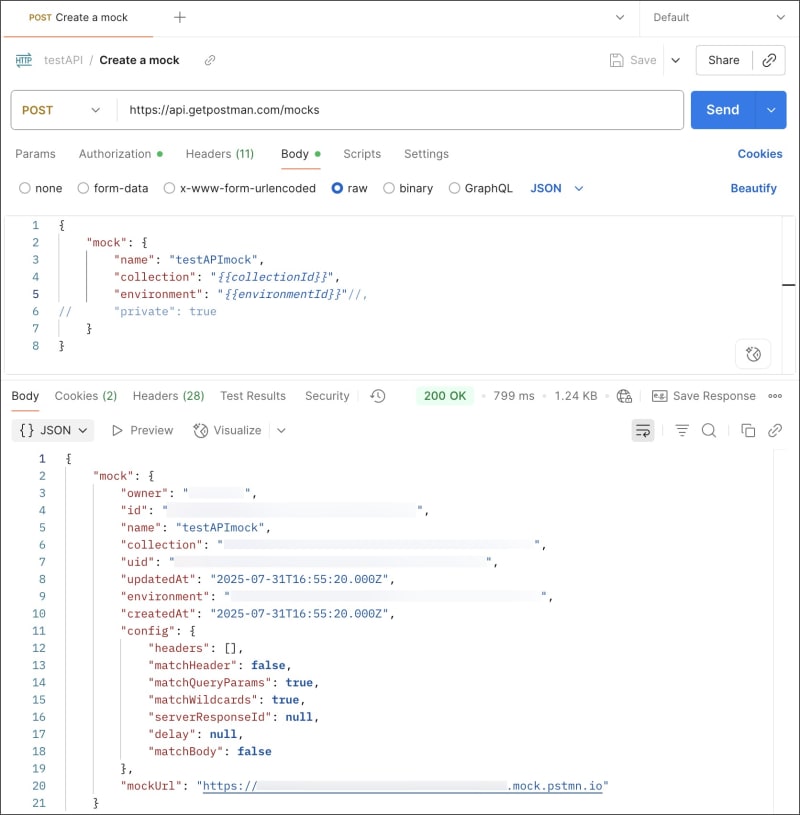Open the POST method dropdown
This screenshot has height=815, width=800.
[x=61, y=110]
